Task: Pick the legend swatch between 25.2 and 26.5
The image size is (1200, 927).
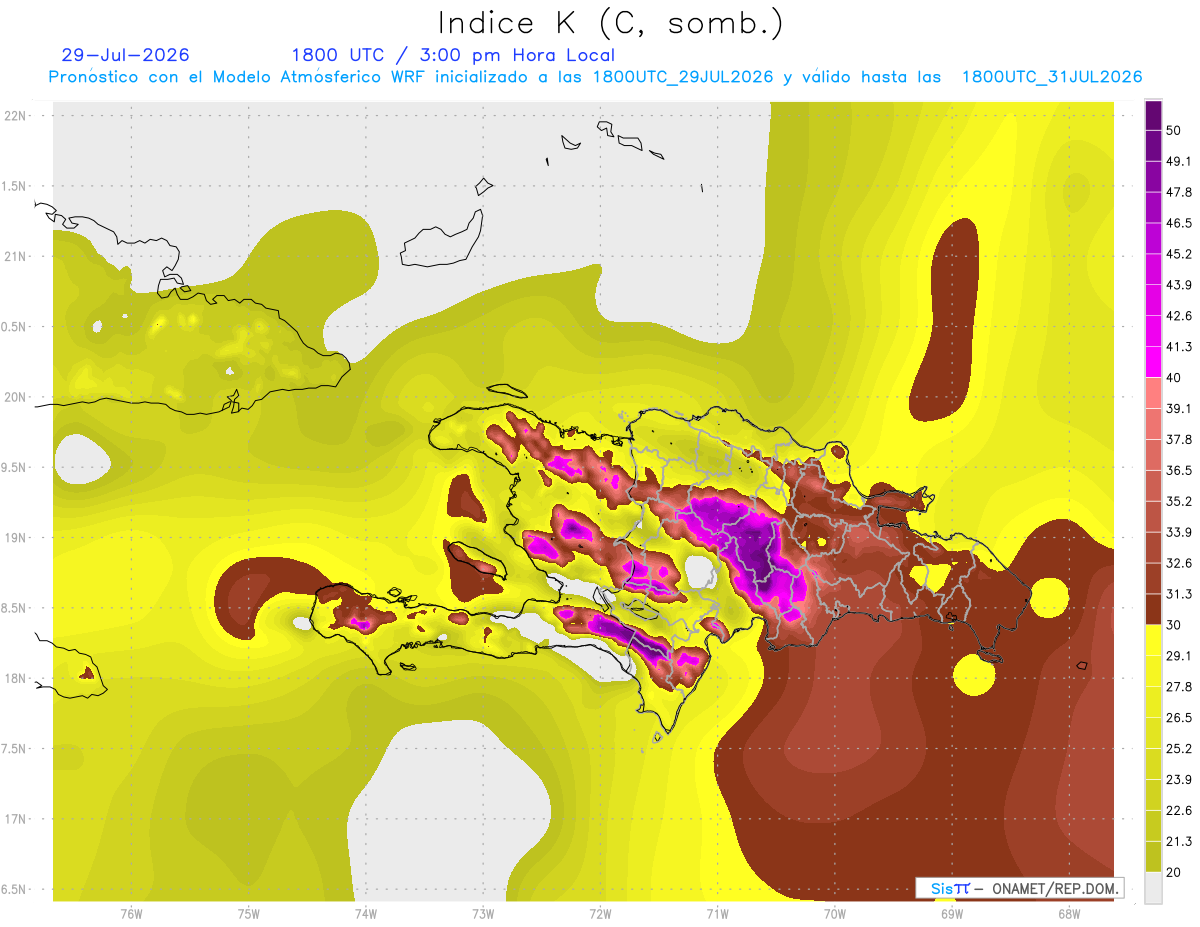Action: 1153,733
